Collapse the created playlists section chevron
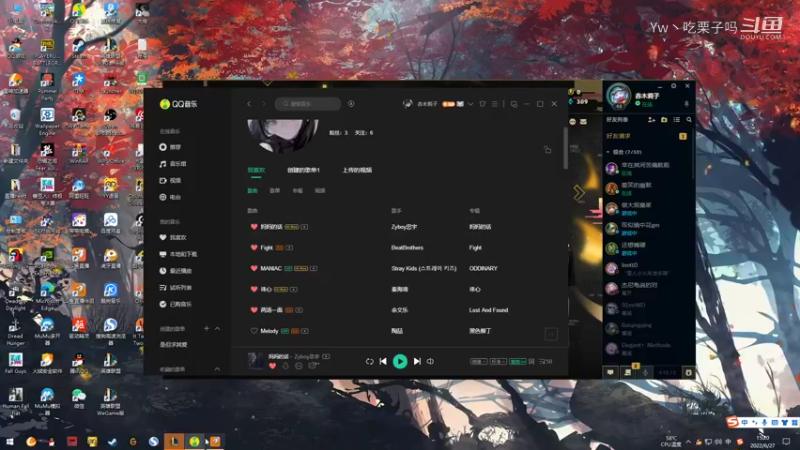The height and width of the screenshot is (450, 800). point(217,329)
